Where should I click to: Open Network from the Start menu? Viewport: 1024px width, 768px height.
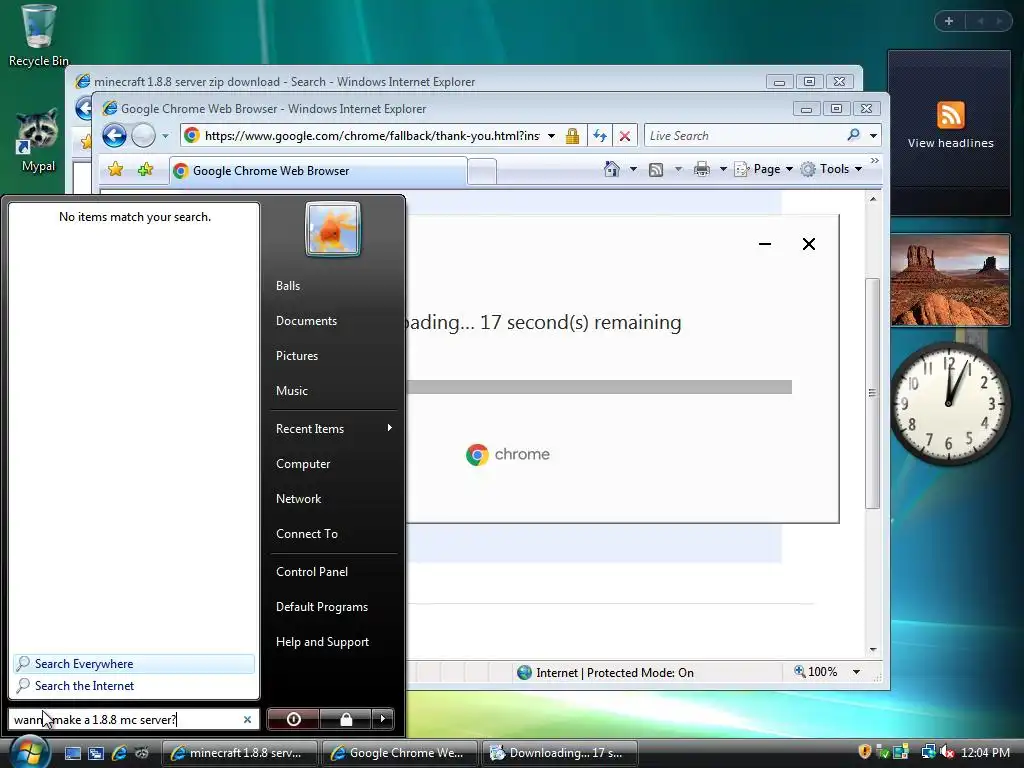coord(298,499)
